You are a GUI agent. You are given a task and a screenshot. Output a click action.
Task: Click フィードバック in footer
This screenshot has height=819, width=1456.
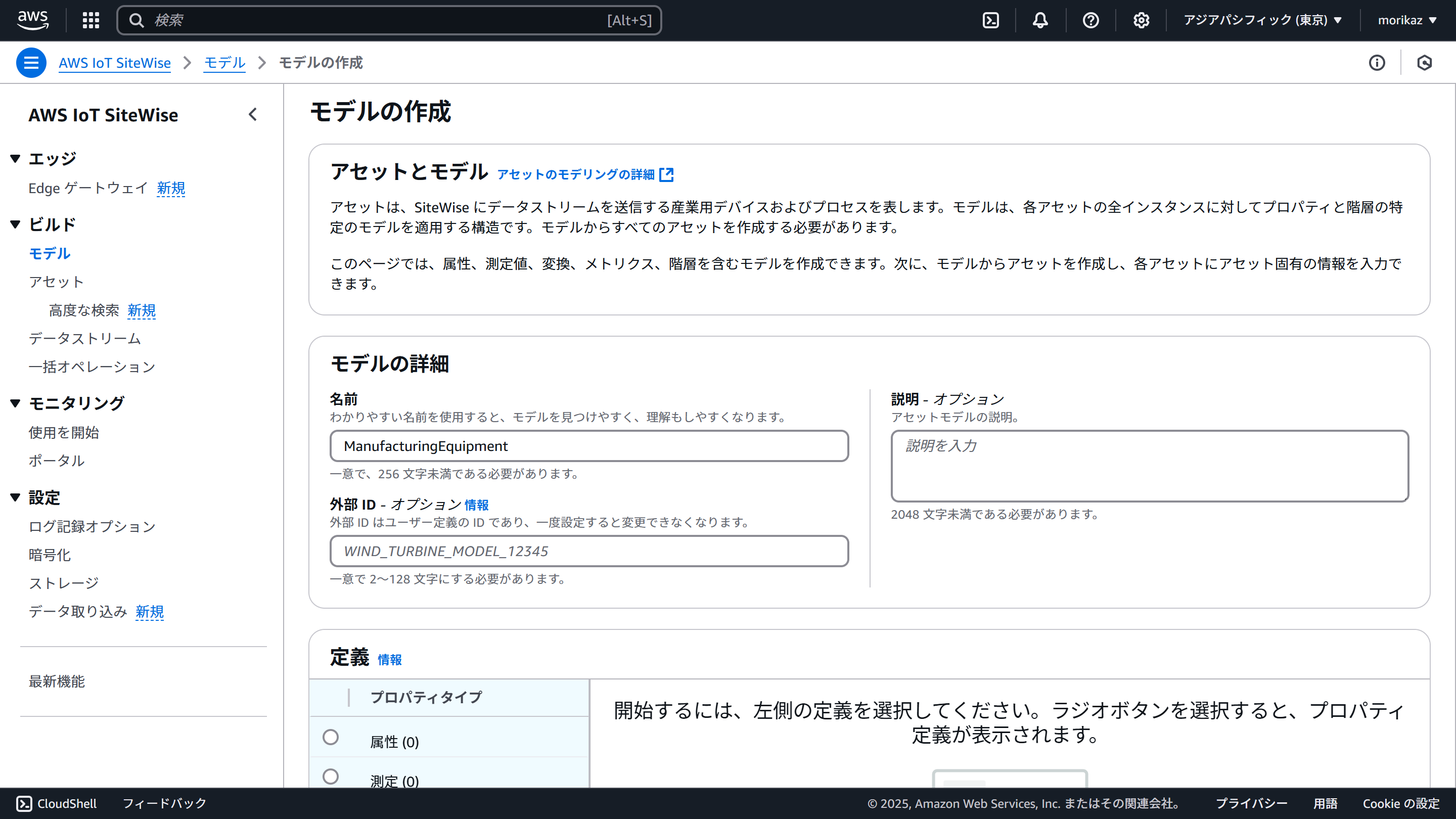coord(164,803)
